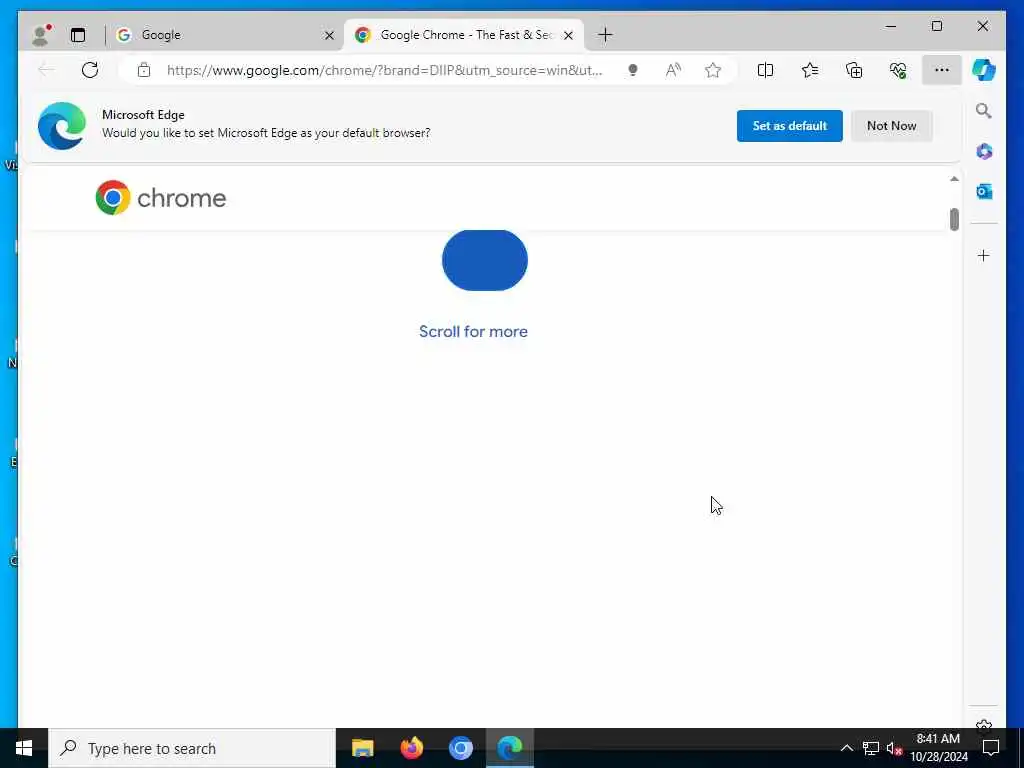Add this page to favorites star
The height and width of the screenshot is (768, 1024).
click(x=713, y=70)
